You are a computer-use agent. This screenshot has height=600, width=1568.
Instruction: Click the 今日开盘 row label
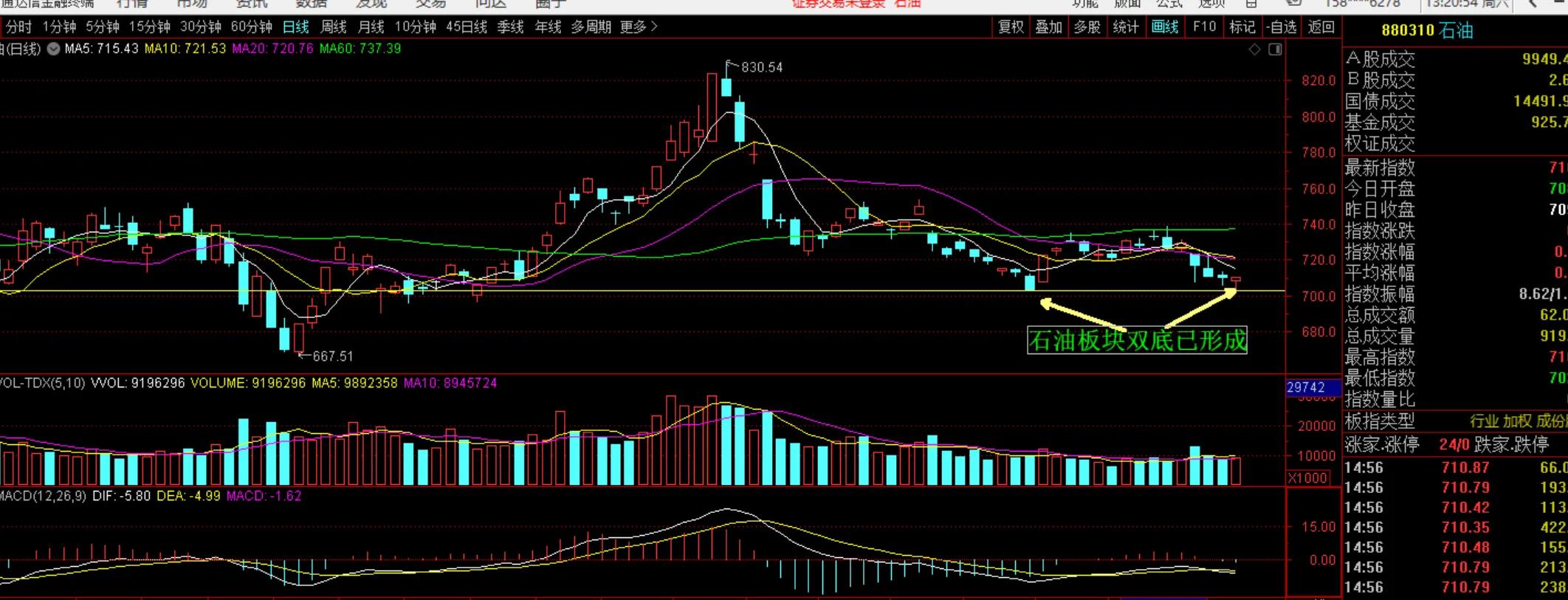pyautogui.click(x=1380, y=189)
